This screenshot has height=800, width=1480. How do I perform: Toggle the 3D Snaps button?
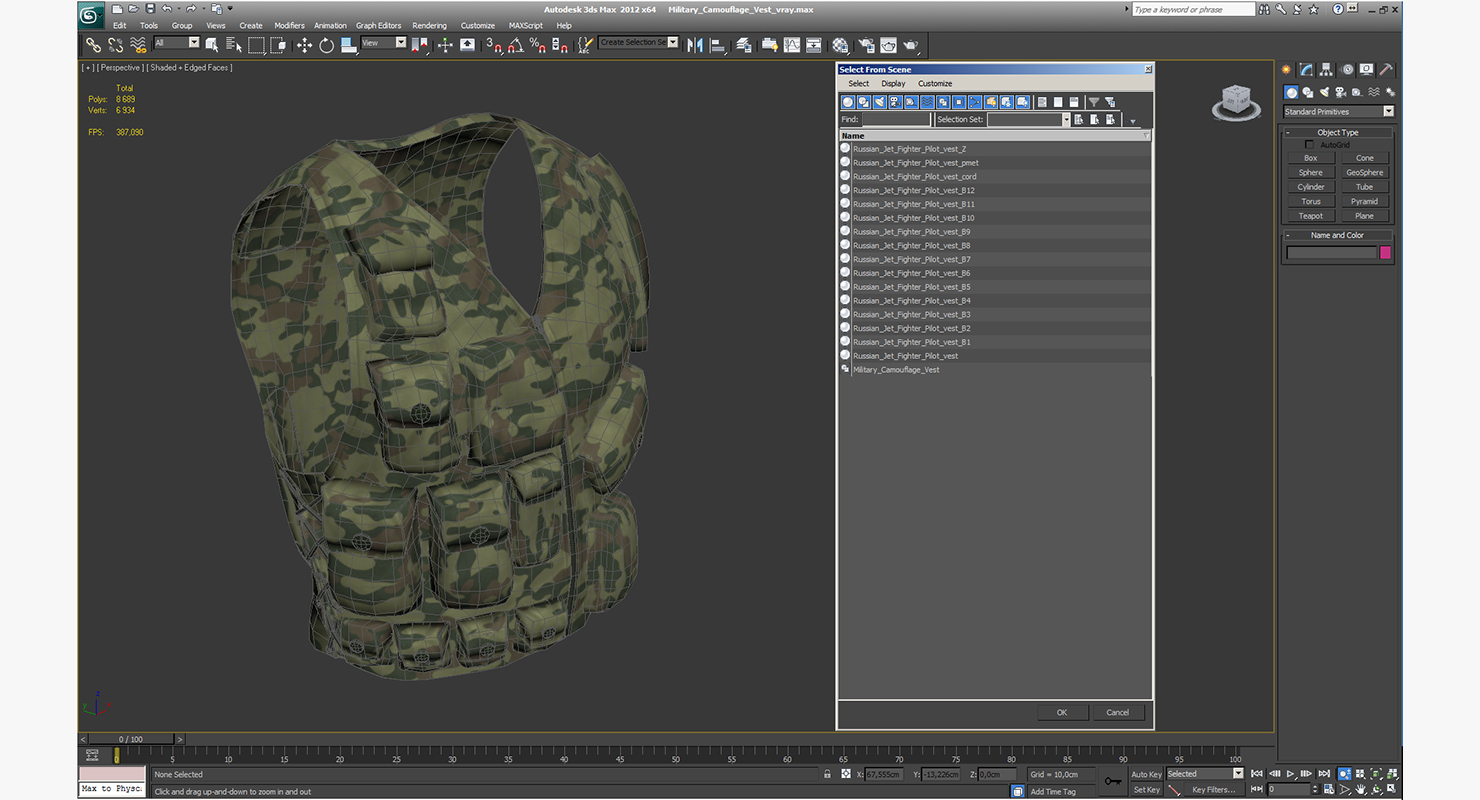[494, 45]
